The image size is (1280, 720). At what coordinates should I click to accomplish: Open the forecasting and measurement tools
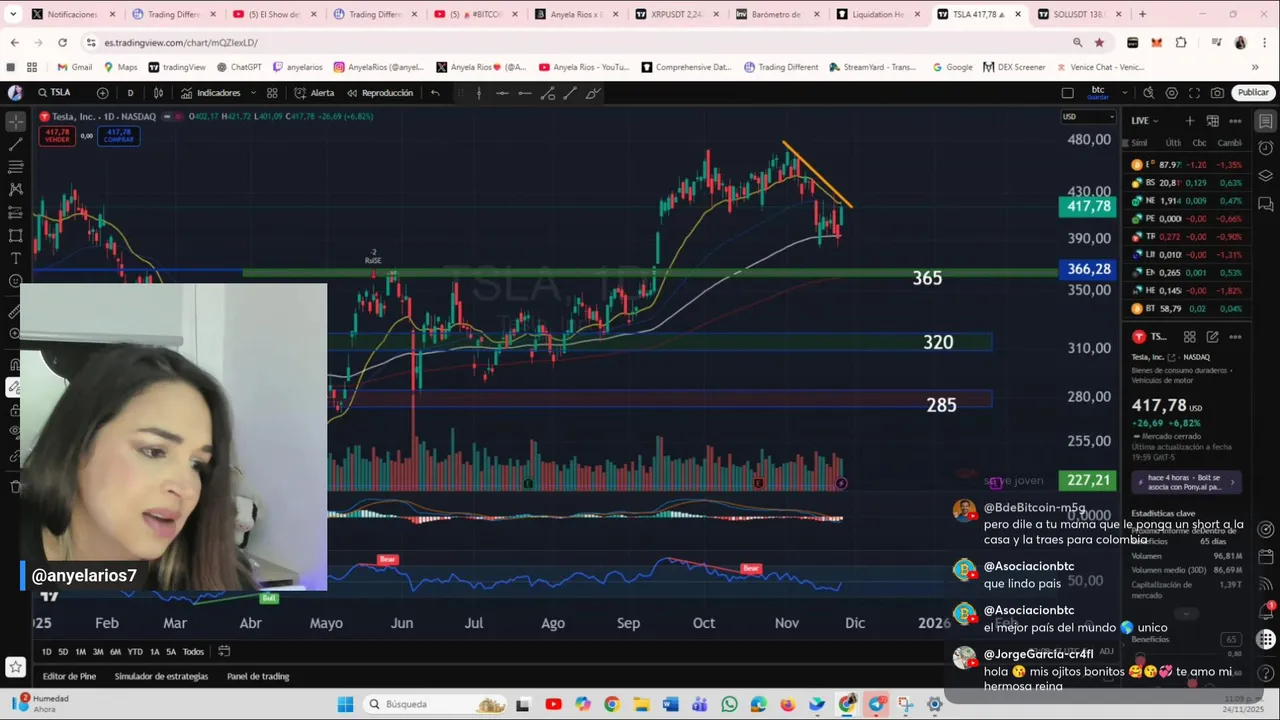pyautogui.click(x=15, y=212)
